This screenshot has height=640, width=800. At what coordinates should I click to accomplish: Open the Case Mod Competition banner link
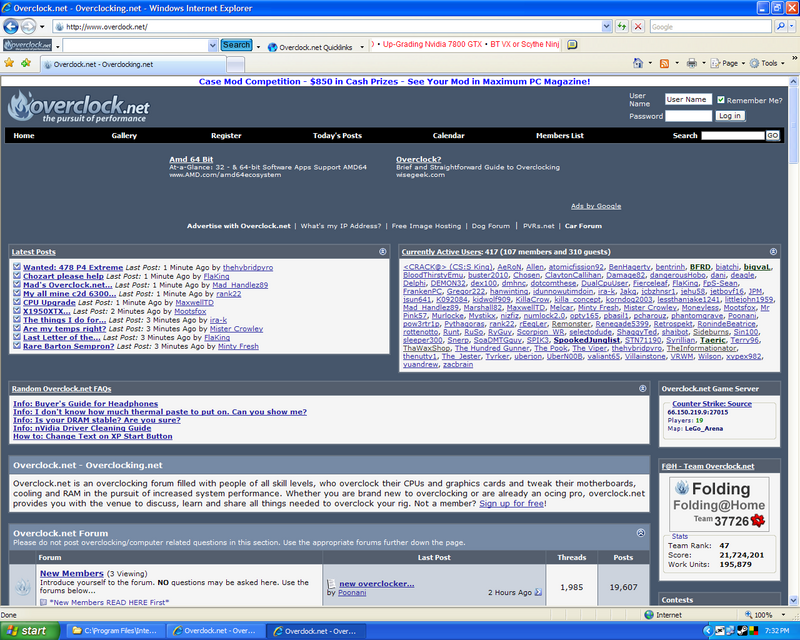(394, 81)
